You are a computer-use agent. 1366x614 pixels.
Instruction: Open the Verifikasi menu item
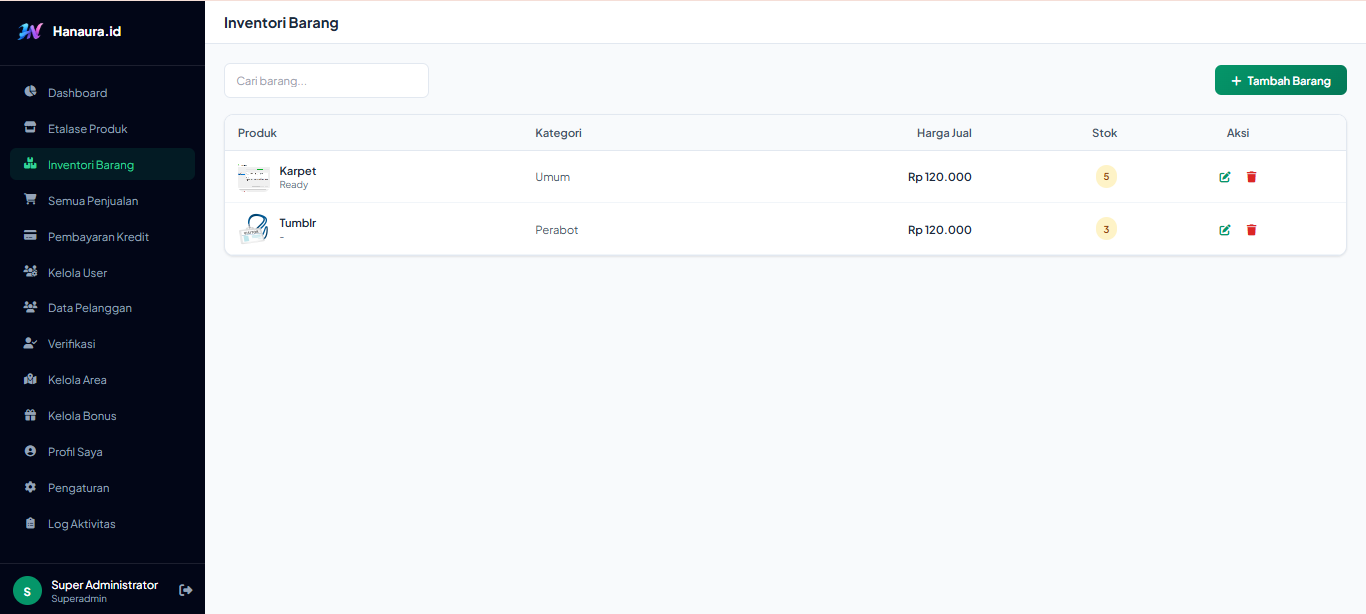tap(102, 344)
